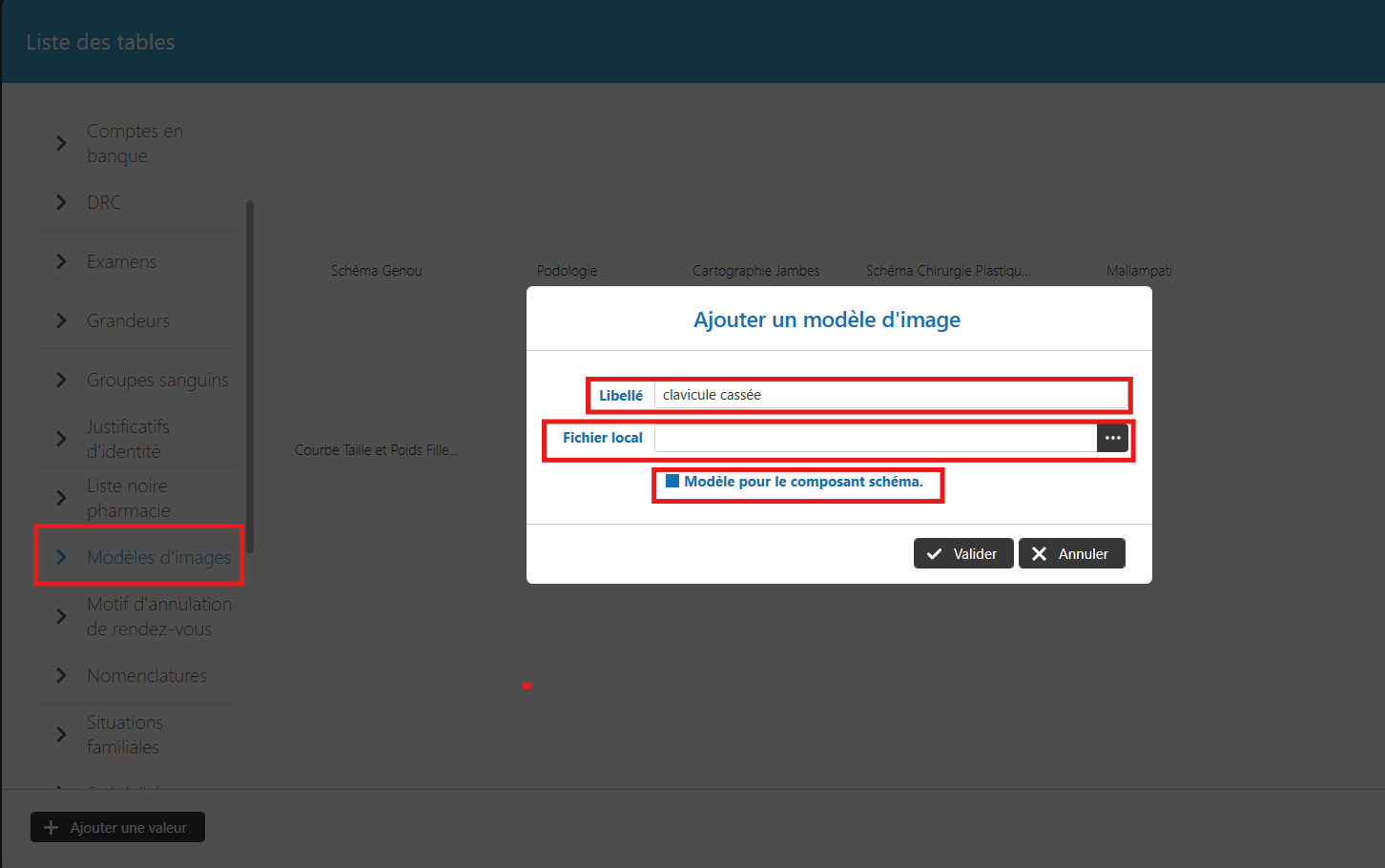The width and height of the screenshot is (1385, 868).
Task: Click the X icon on Annuler
Action: (x=1040, y=554)
